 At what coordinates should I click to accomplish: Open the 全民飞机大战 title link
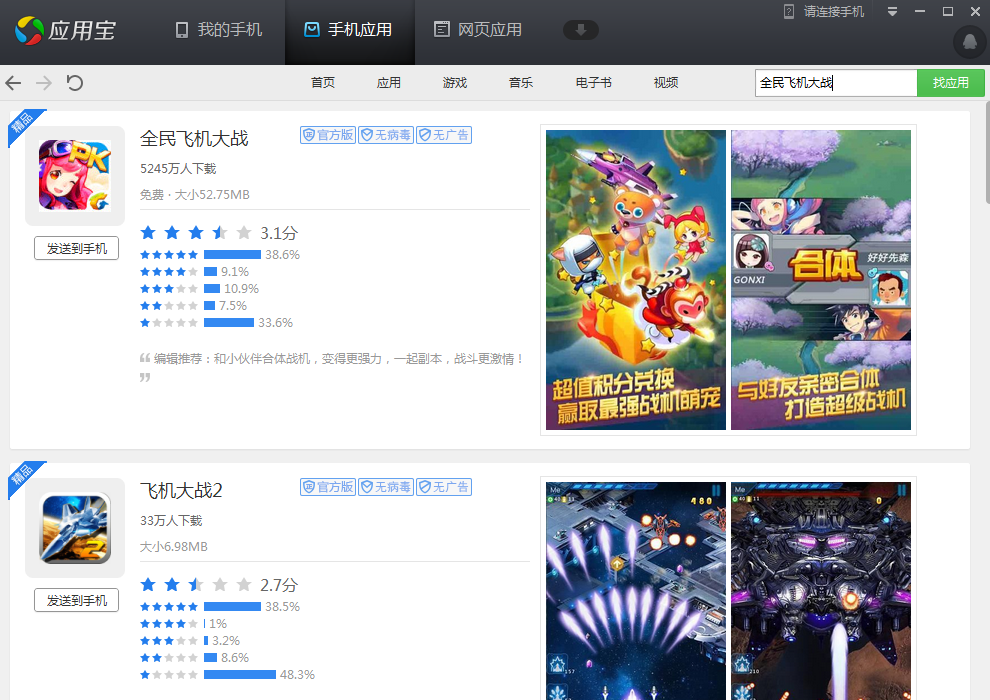point(194,139)
